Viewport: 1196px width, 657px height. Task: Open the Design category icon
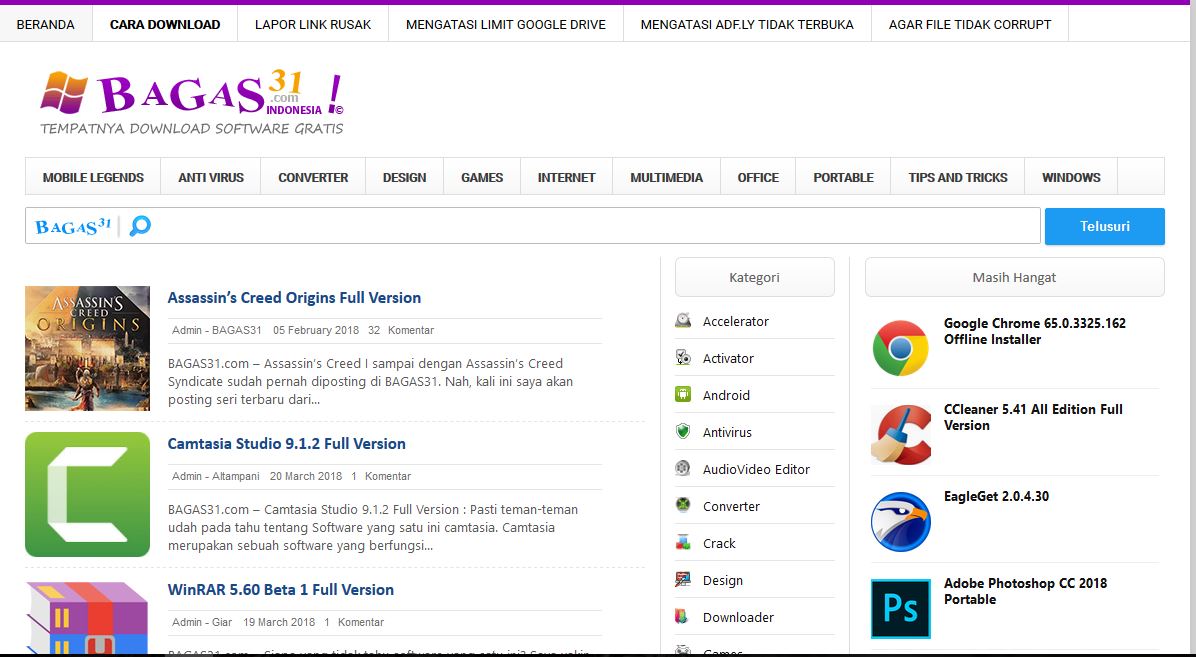point(683,579)
